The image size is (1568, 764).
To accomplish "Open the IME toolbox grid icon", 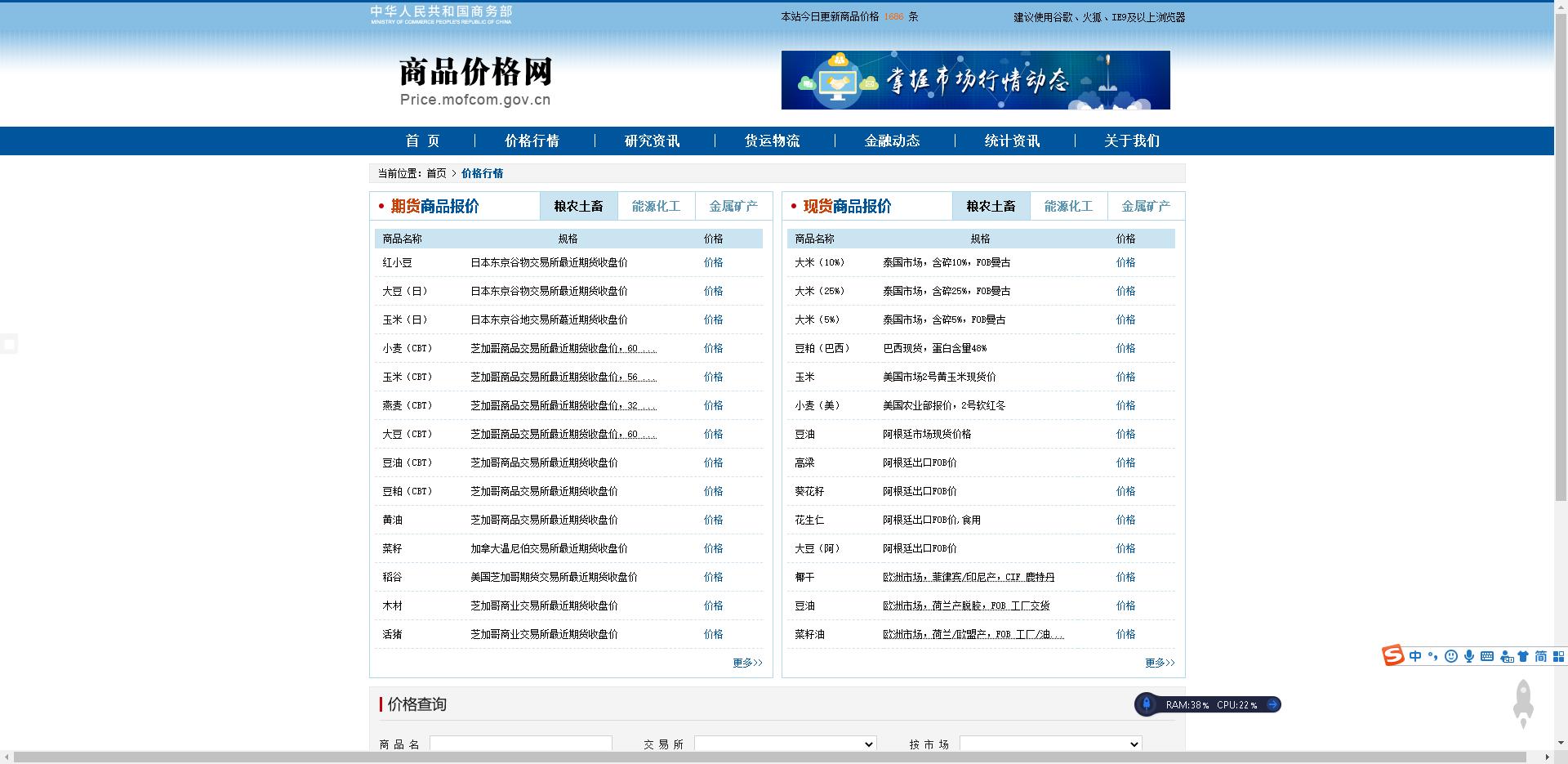I will (1558, 656).
